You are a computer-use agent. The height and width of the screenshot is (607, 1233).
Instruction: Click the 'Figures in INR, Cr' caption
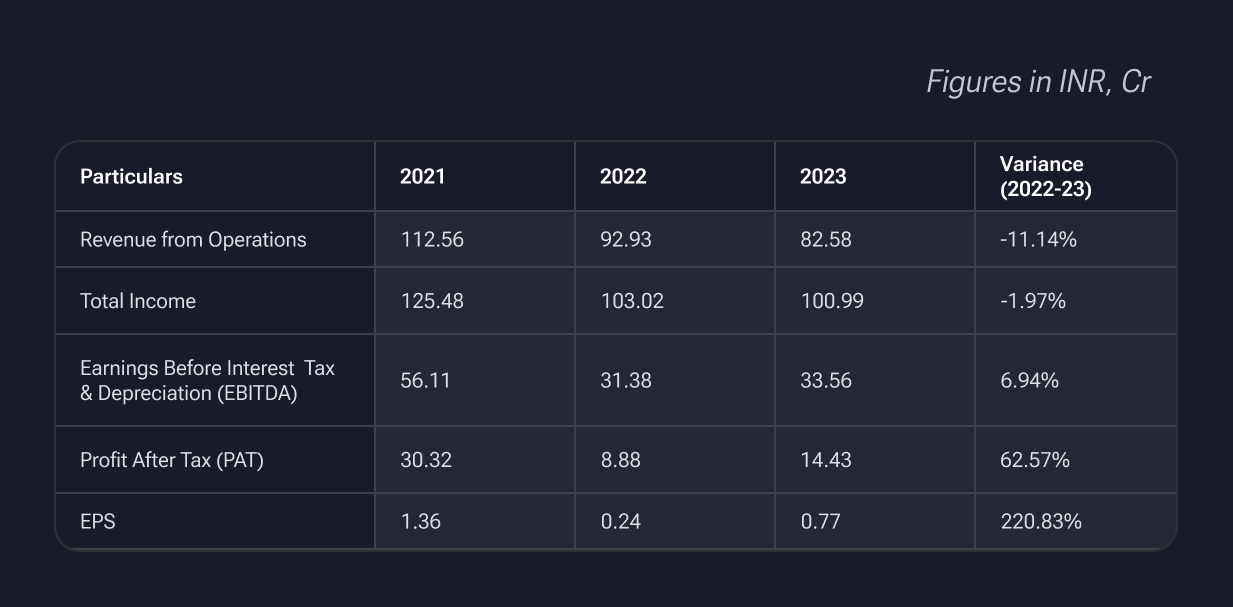click(x=1039, y=82)
